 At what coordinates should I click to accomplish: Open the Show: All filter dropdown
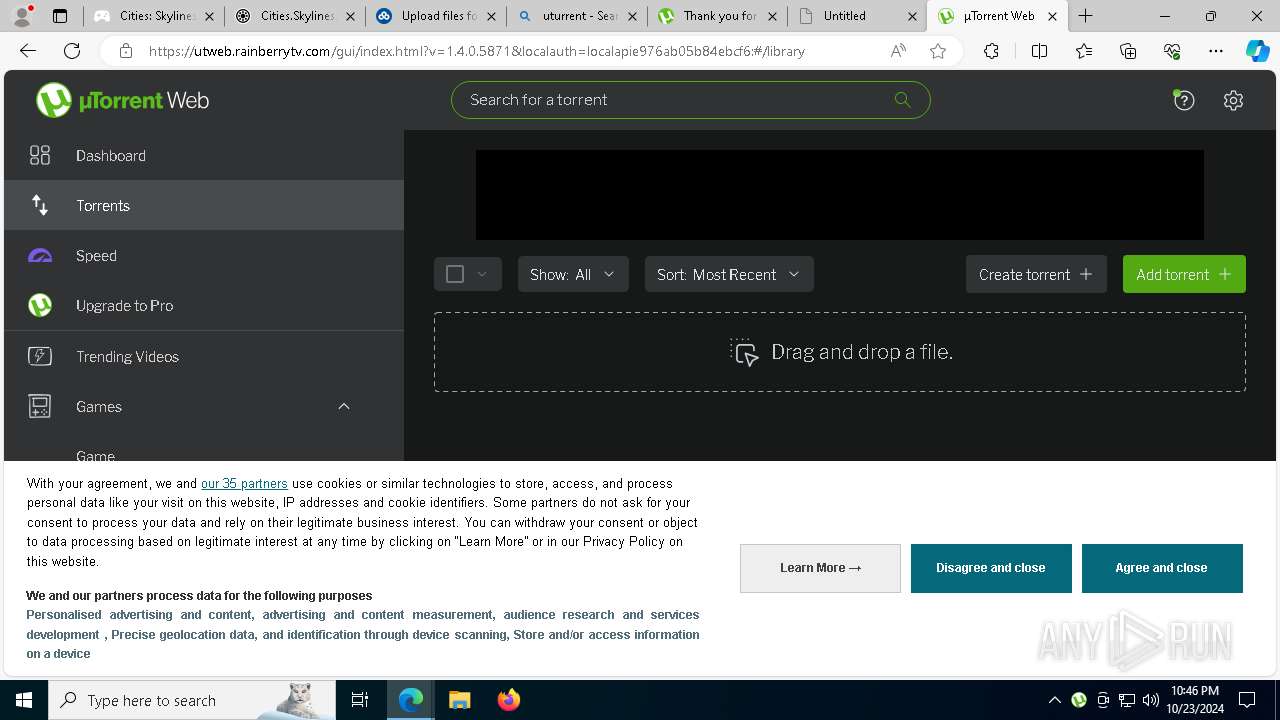click(573, 274)
